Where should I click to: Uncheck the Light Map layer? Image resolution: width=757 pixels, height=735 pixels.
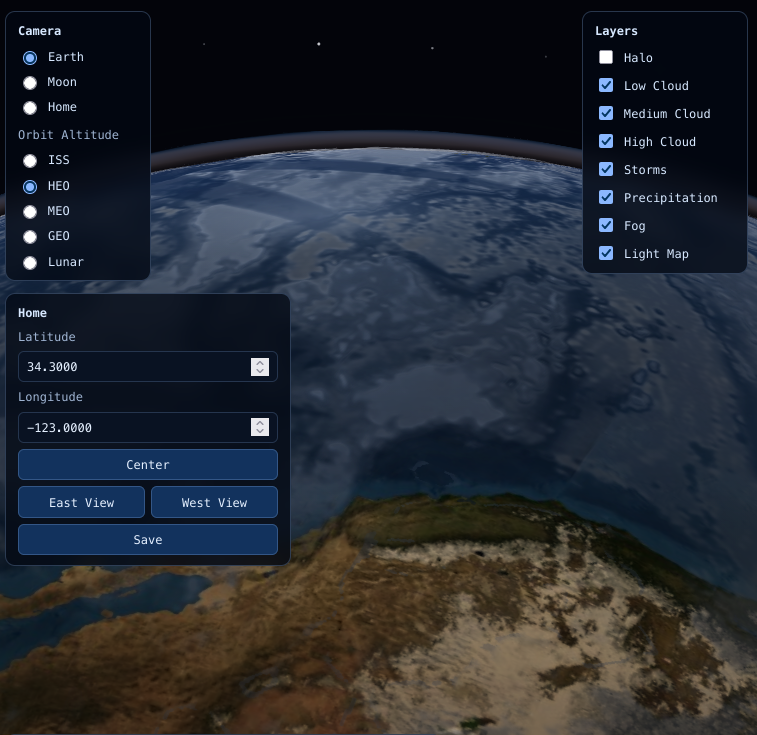click(606, 254)
